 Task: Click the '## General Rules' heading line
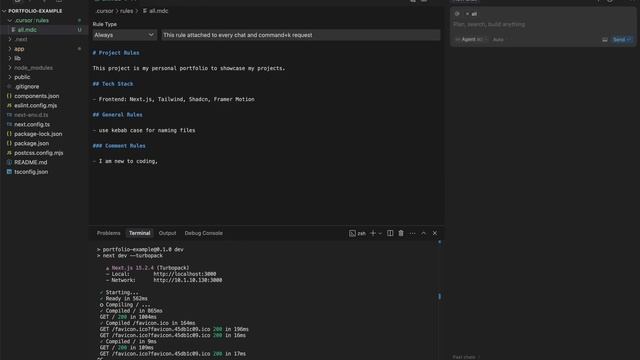point(118,115)
